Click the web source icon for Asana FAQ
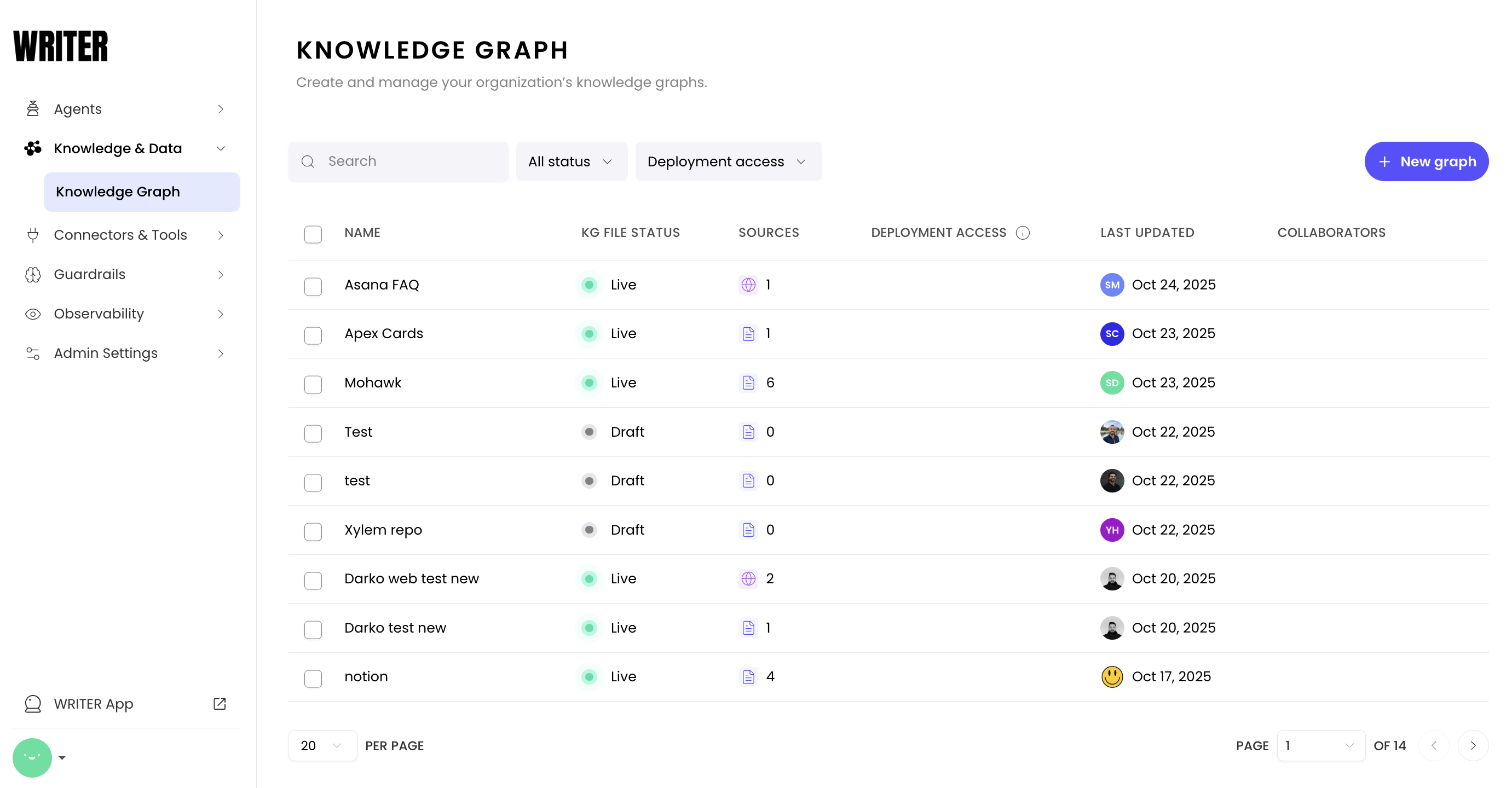The image size is (1512, 788). [748, 285]
